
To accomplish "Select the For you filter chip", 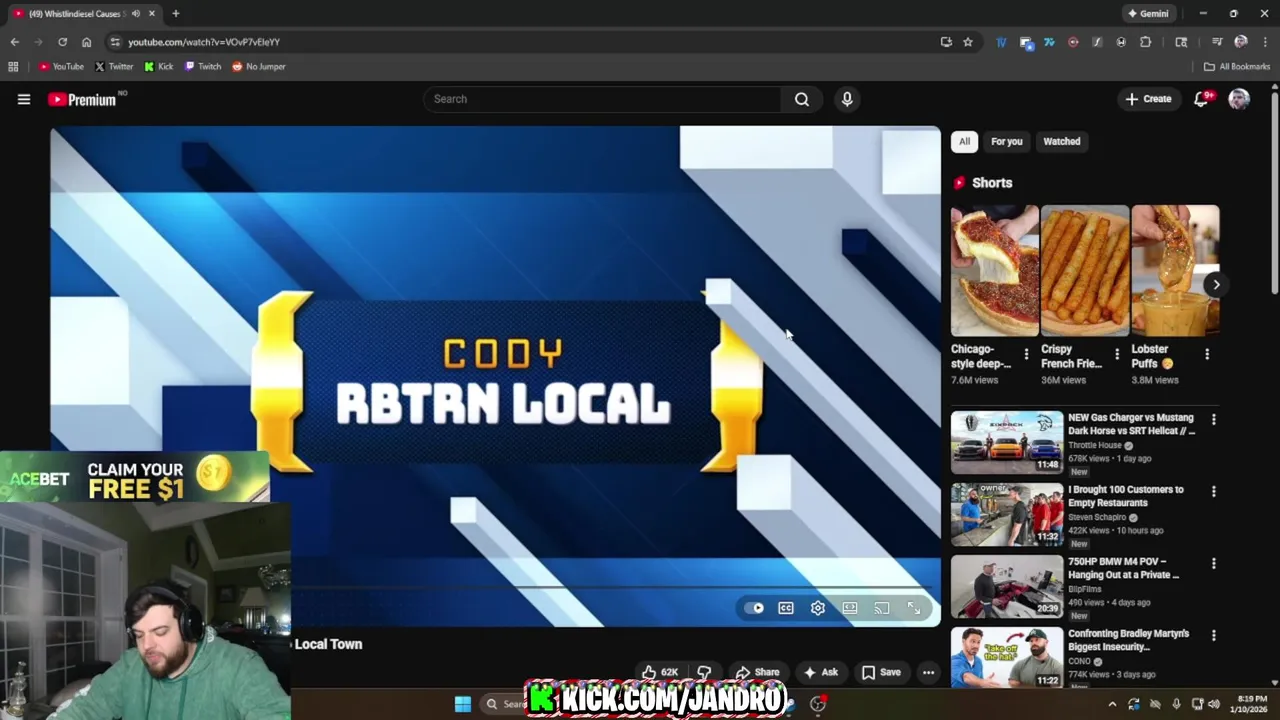I will [1007, 141].
